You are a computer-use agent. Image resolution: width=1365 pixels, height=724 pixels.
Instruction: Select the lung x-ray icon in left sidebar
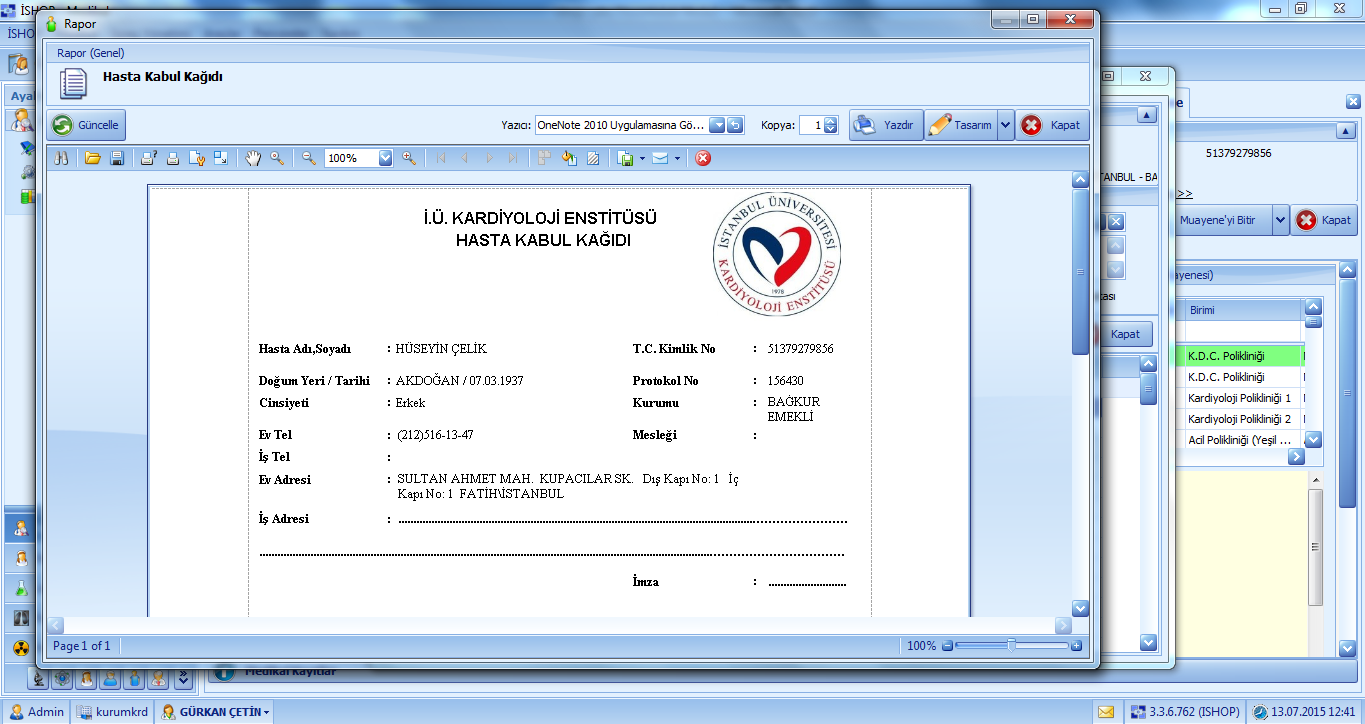21,617
